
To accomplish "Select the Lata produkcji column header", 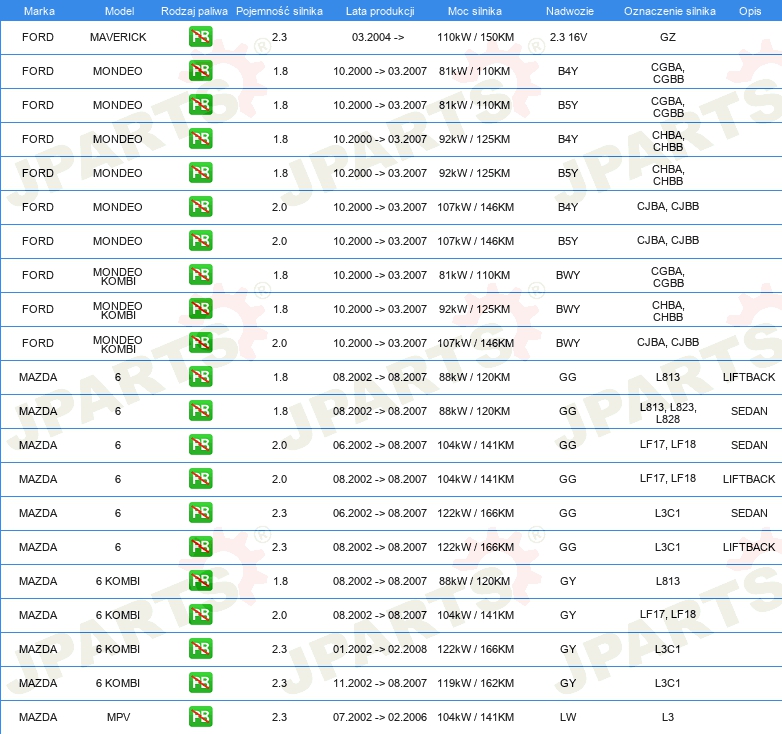I will click(380, 11).
